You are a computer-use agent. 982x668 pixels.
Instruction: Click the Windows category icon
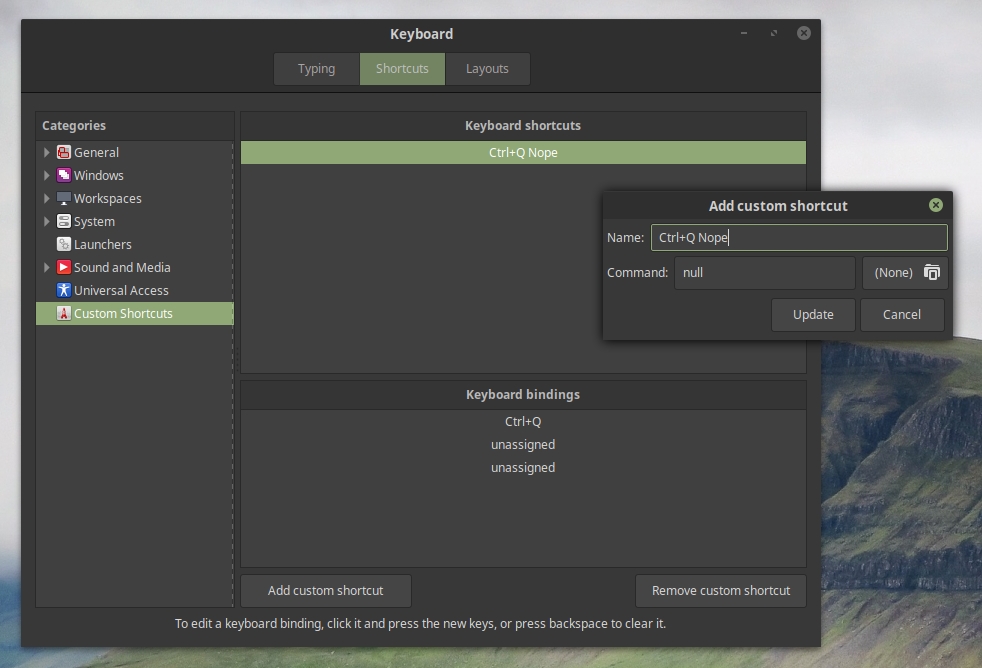tap(64, 176)
